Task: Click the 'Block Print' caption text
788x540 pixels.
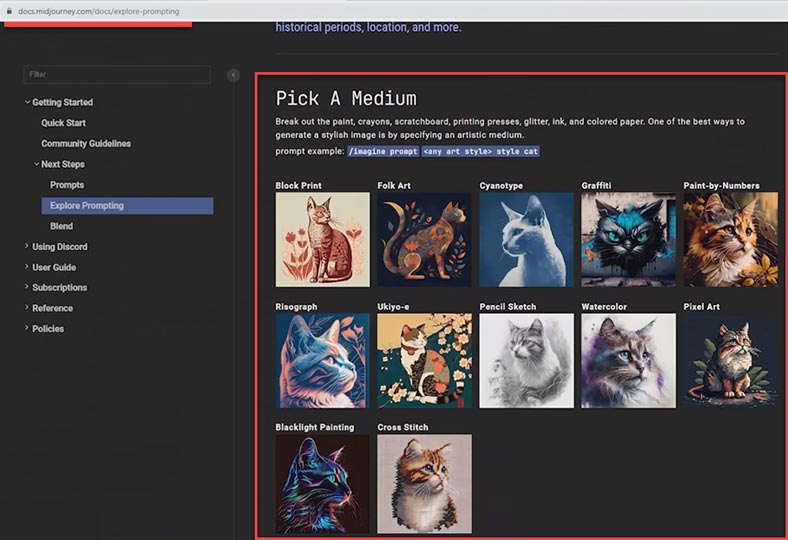Action: point(299,185)
